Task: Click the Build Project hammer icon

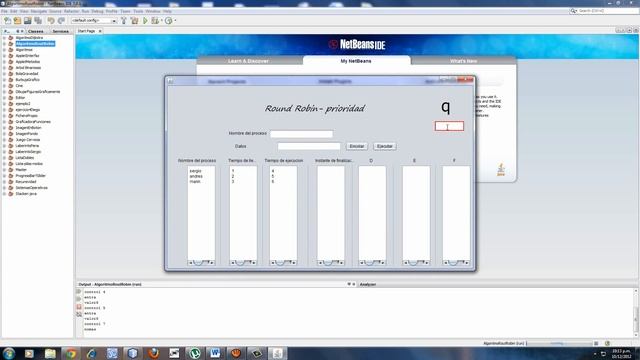Action: [124, 20]
